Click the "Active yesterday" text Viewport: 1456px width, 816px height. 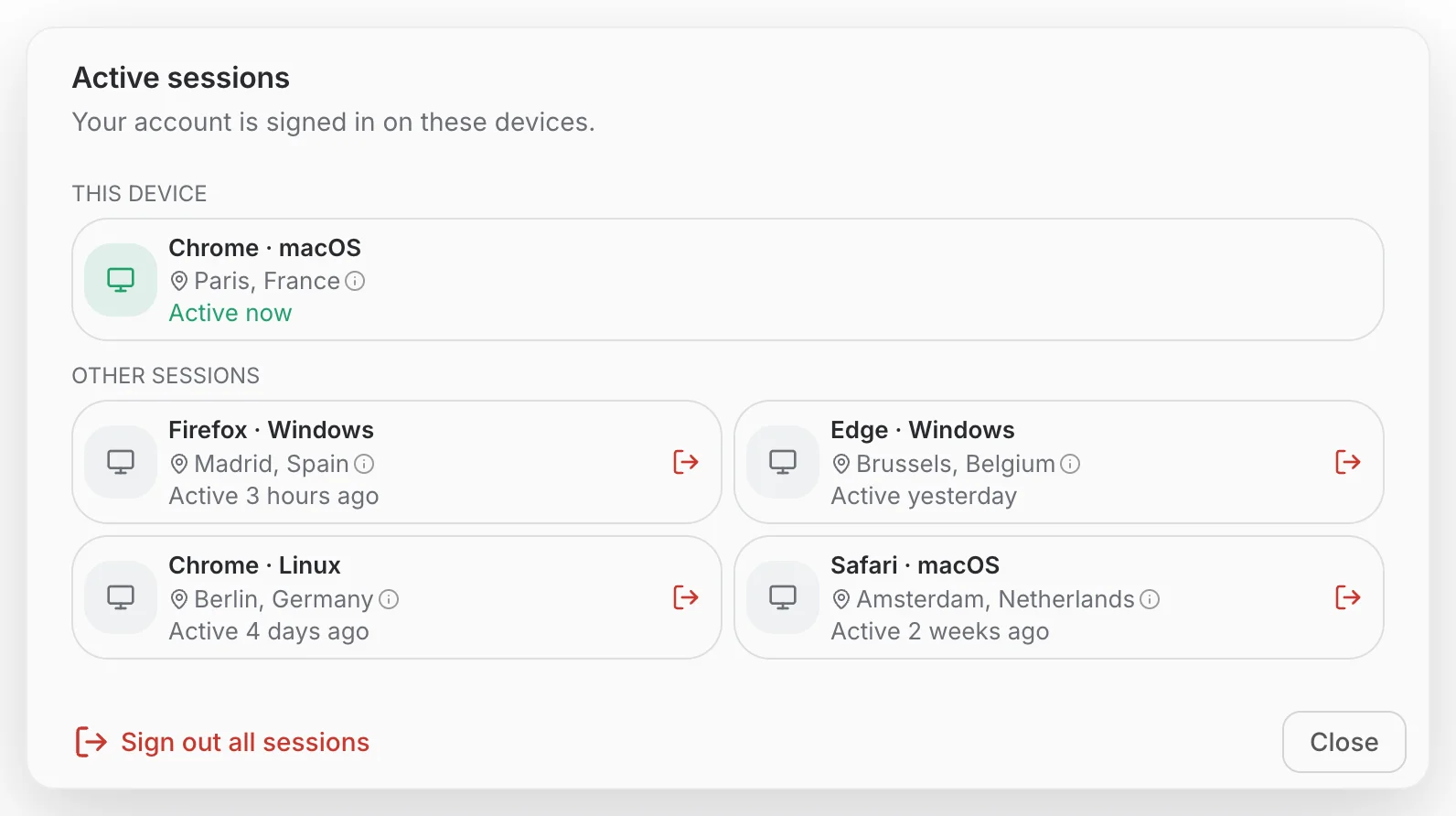click(924, 496)
